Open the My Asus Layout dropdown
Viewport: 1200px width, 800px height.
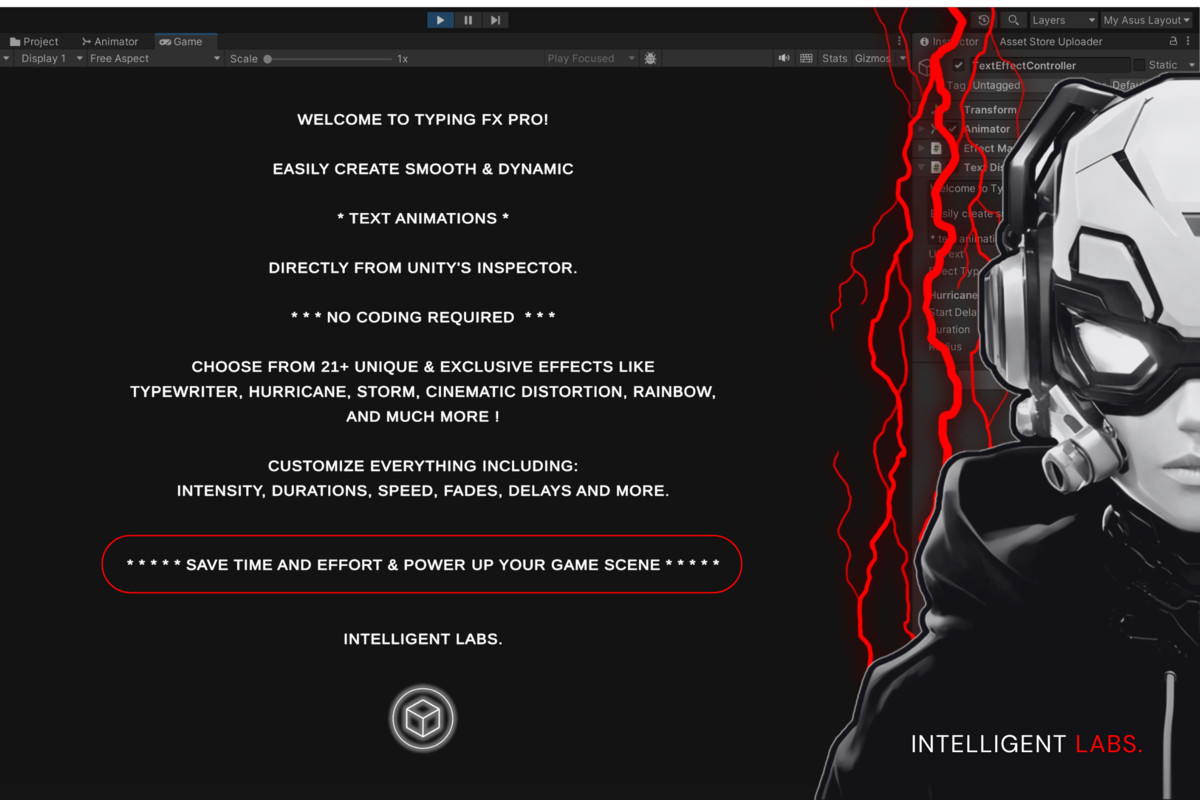pos(1148,20)
